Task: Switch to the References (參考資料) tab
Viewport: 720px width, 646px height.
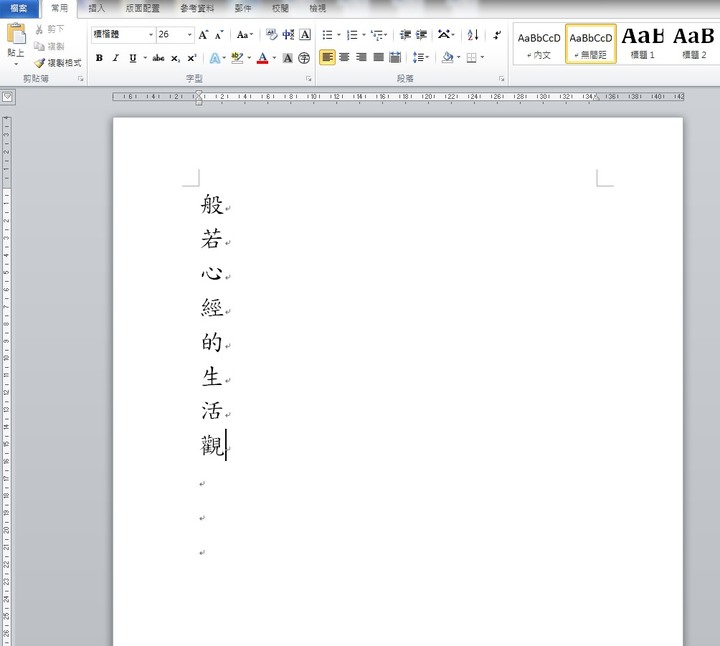Action: 197,8
